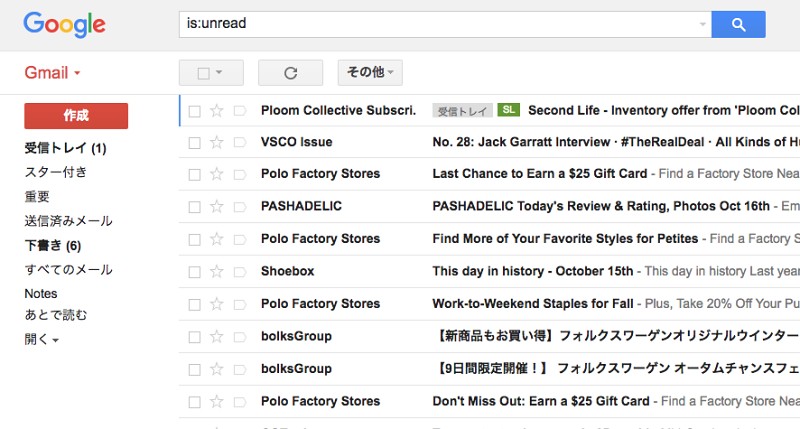The image size is (800, 429).
Task: Mark 9日間限定開催 email as important
Action: 240,369
